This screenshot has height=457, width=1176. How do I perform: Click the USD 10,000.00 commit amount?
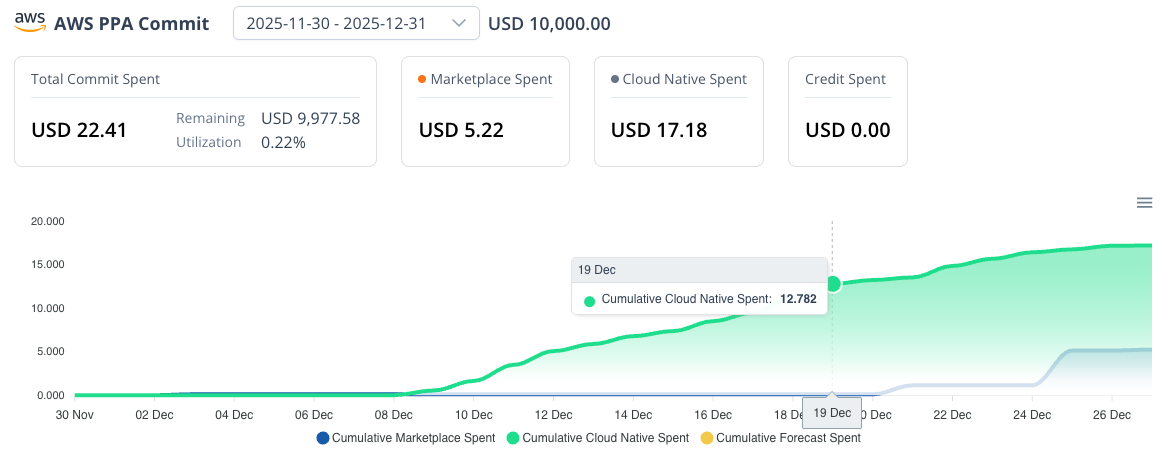pyautogui.click(x=549, y=23)
